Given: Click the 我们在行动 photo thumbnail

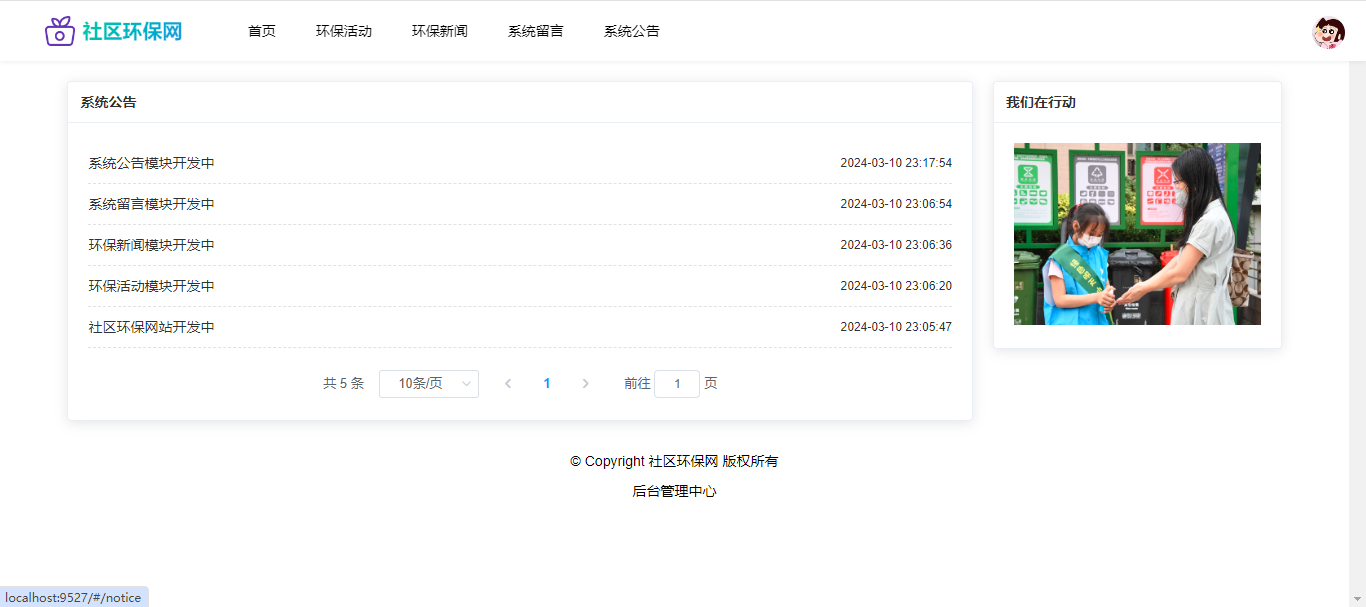Looking at the screenshot, I should coord(1137,234).
